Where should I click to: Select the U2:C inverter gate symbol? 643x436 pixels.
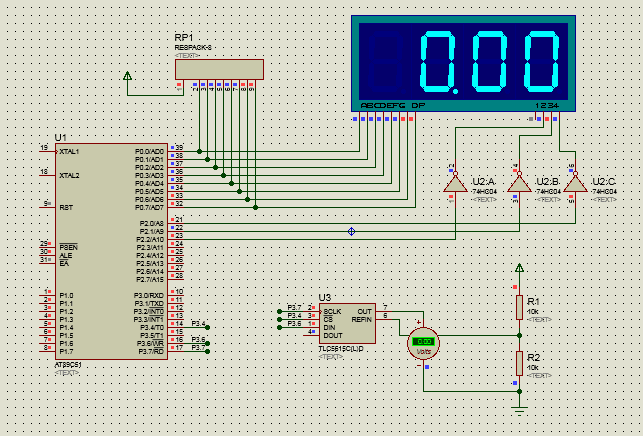[575, 183]
